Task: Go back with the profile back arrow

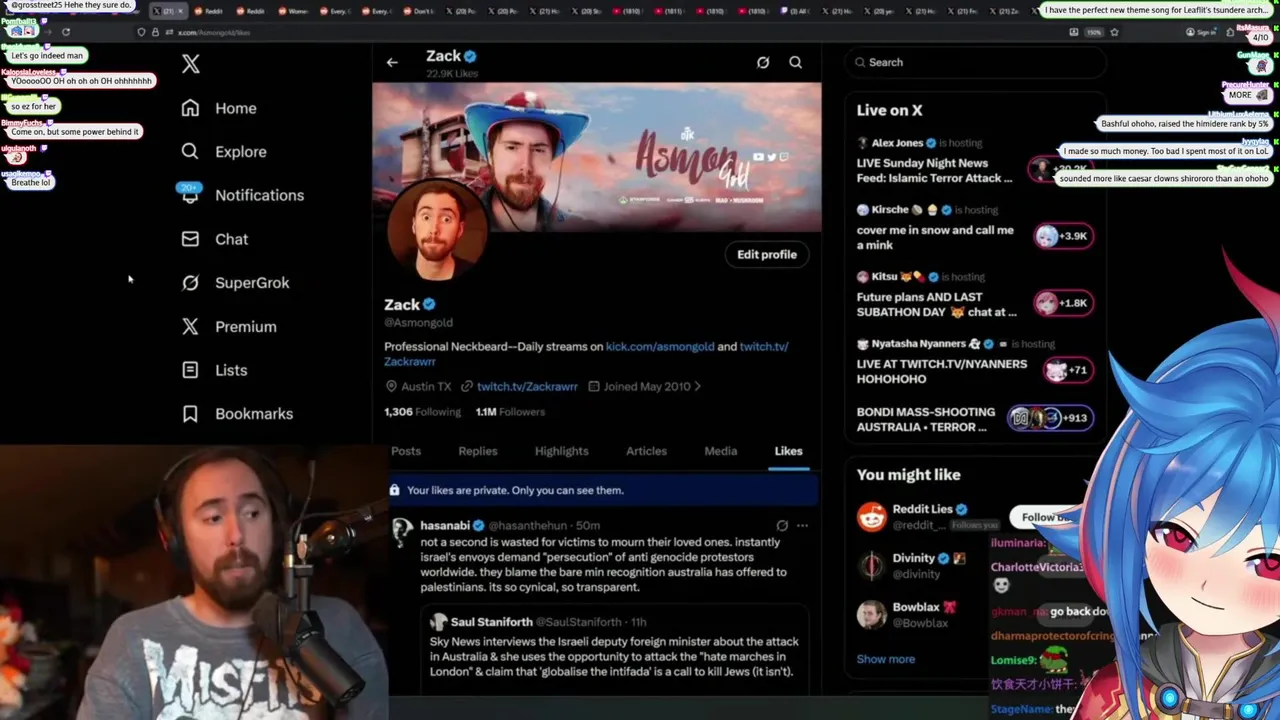Action: (x=392, y=62)
